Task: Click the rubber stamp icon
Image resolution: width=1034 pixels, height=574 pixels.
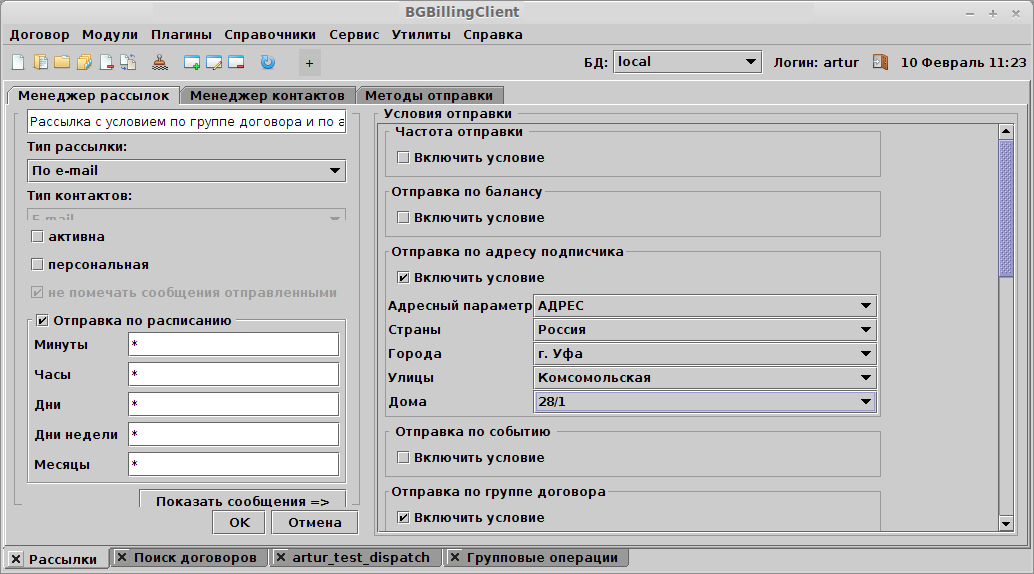Action: coord(161,62)
